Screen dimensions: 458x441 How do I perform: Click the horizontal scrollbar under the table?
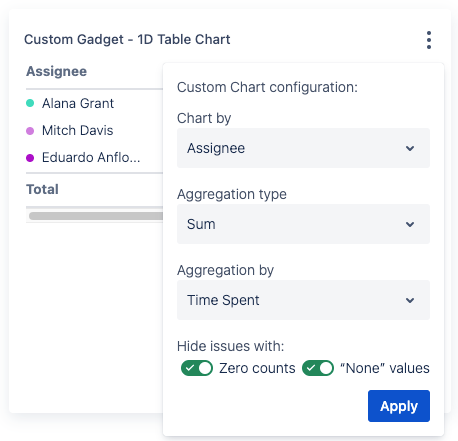click(x=96, y=216)
